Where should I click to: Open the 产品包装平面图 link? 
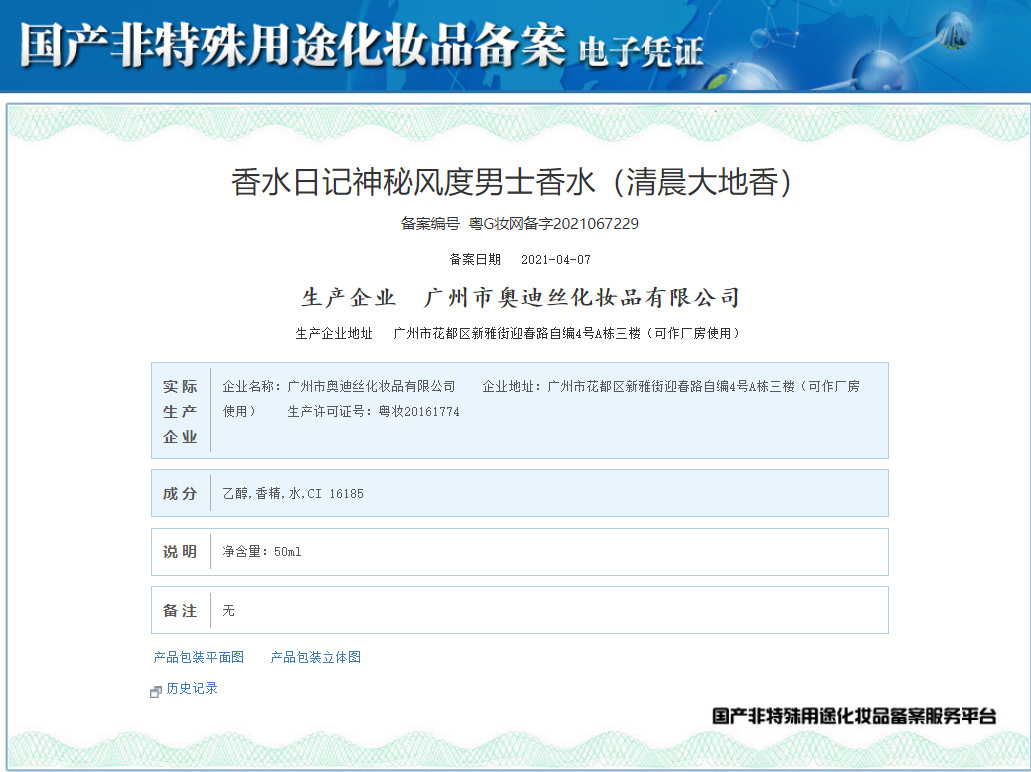pos(199,657)
